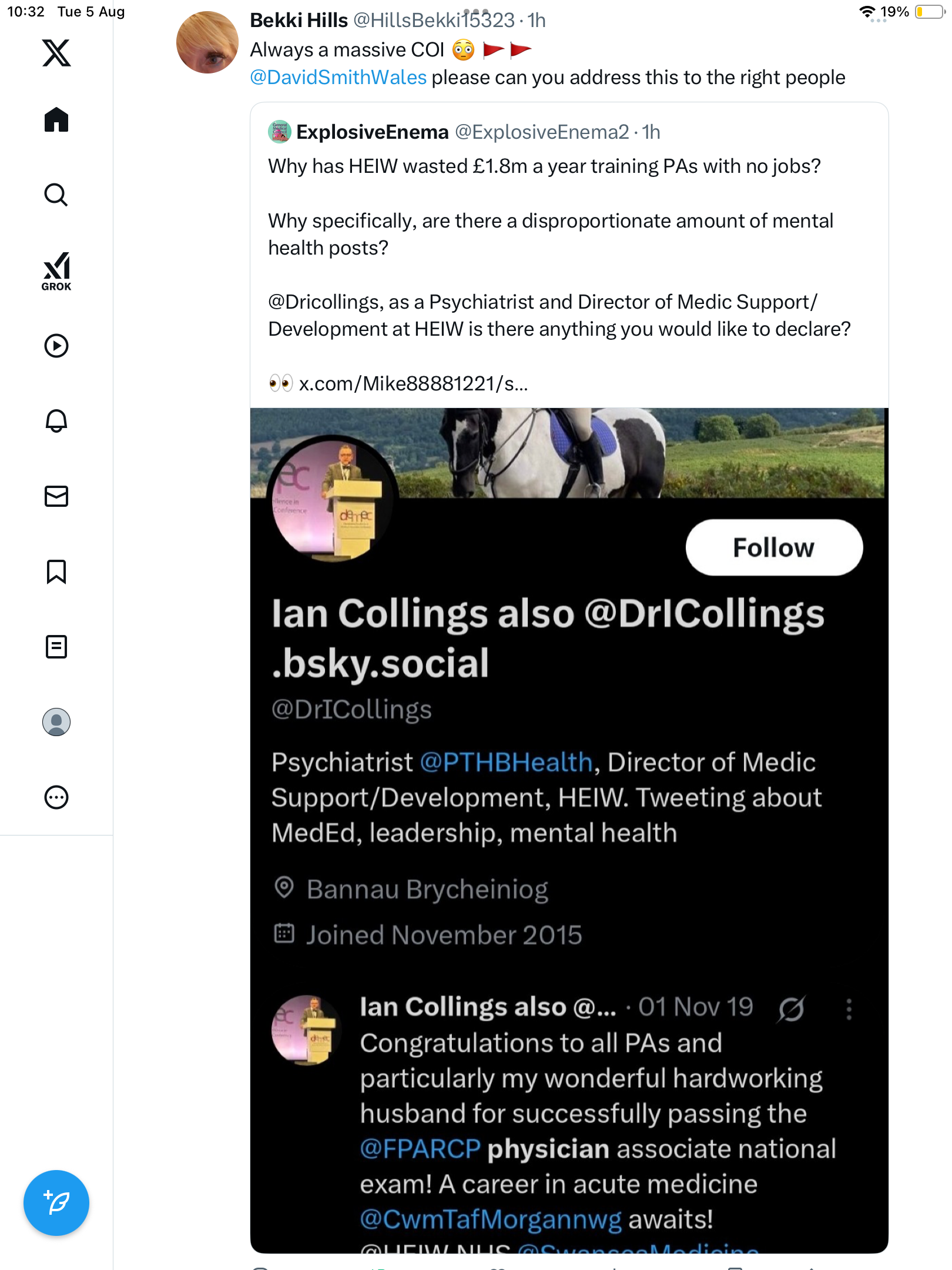Open Grok AI assistant

click(x=56, y=271)
